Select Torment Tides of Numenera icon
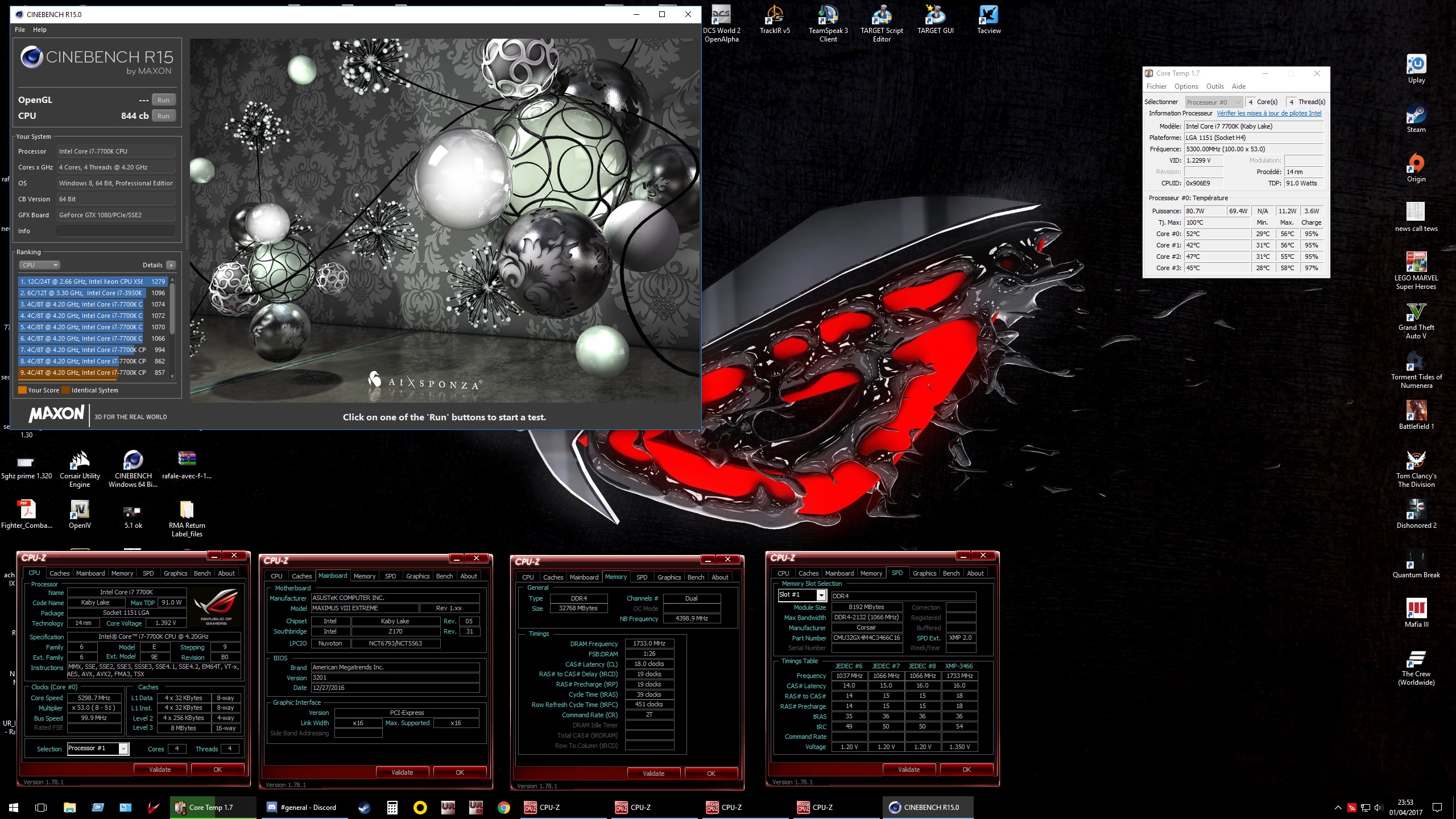This screenshot has height=819, width=1456. pyautogui.click(x=1416, y=370)
